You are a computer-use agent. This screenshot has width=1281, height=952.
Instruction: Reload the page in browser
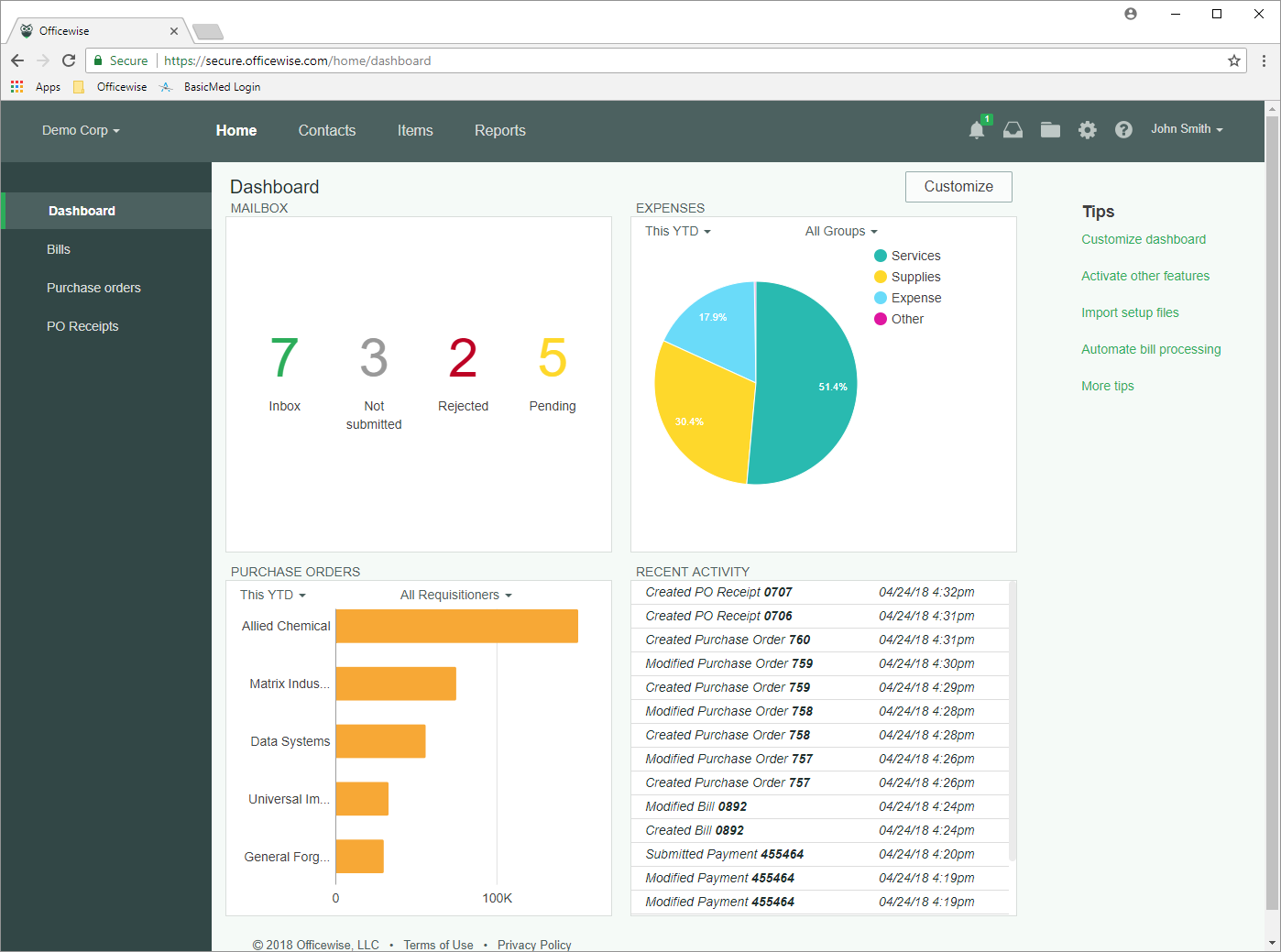point(69,60)
